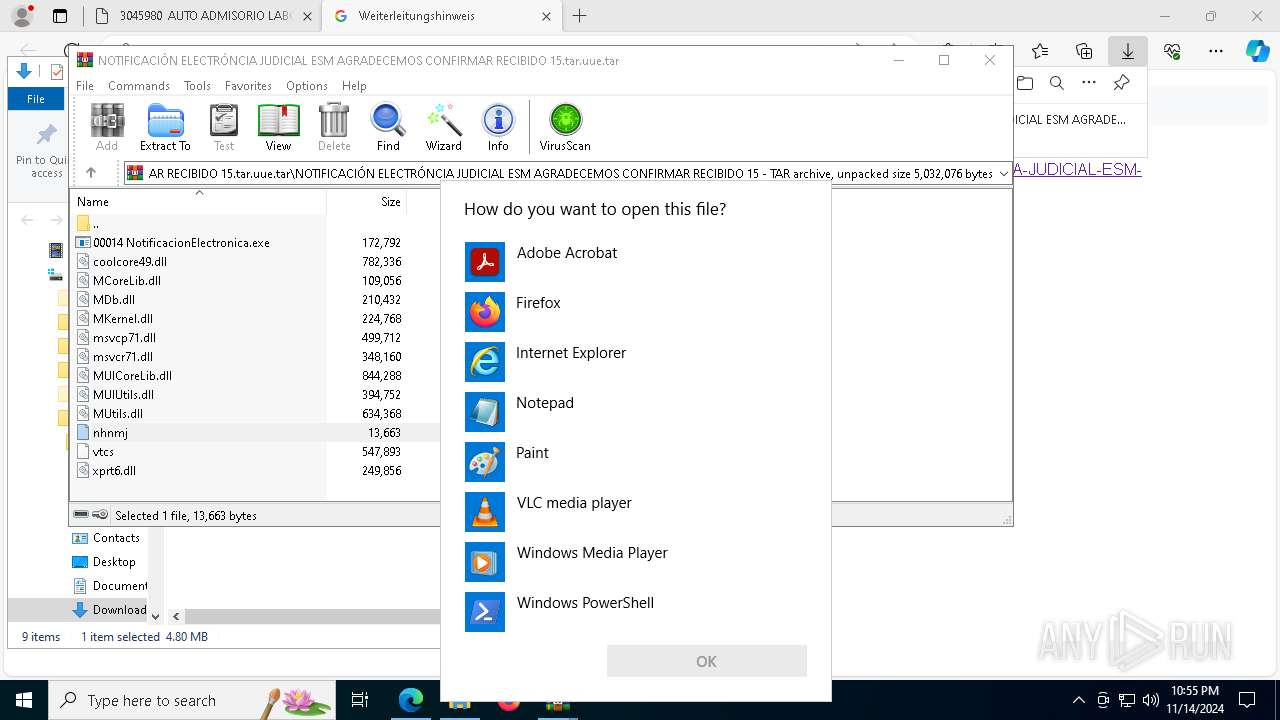Click File tab in Explorer window

[x=36, y=99]
